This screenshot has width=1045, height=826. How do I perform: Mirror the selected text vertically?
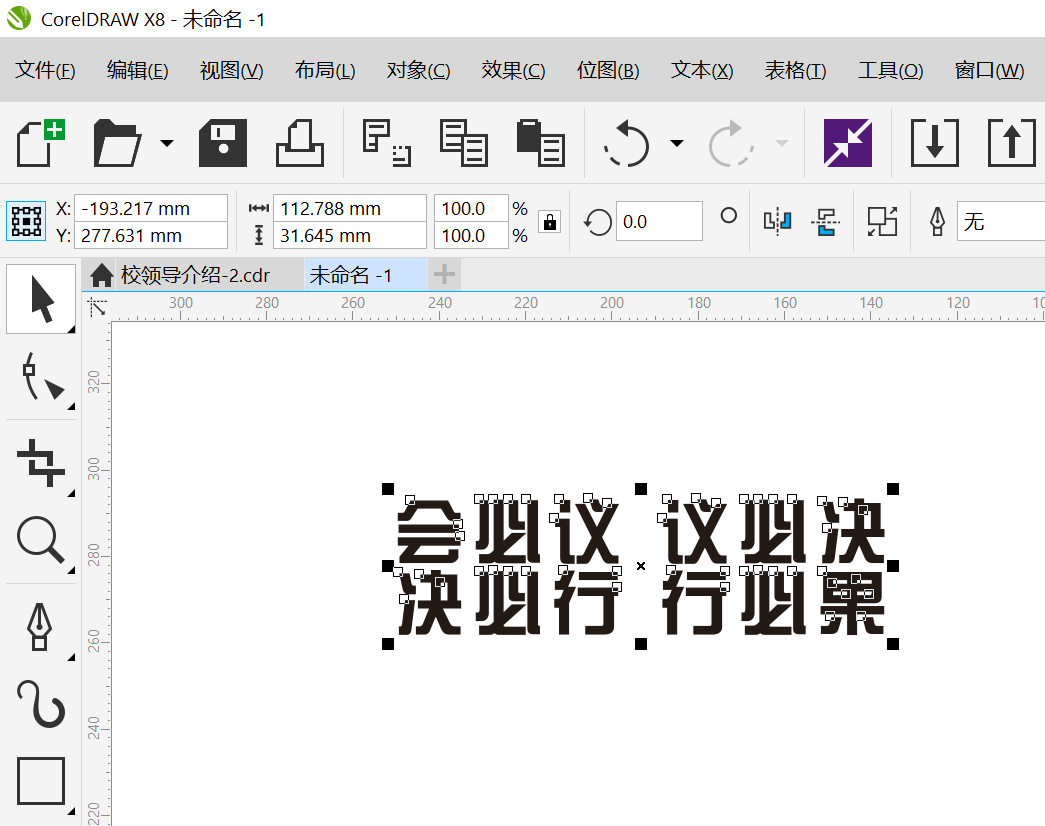click(825, 221)
